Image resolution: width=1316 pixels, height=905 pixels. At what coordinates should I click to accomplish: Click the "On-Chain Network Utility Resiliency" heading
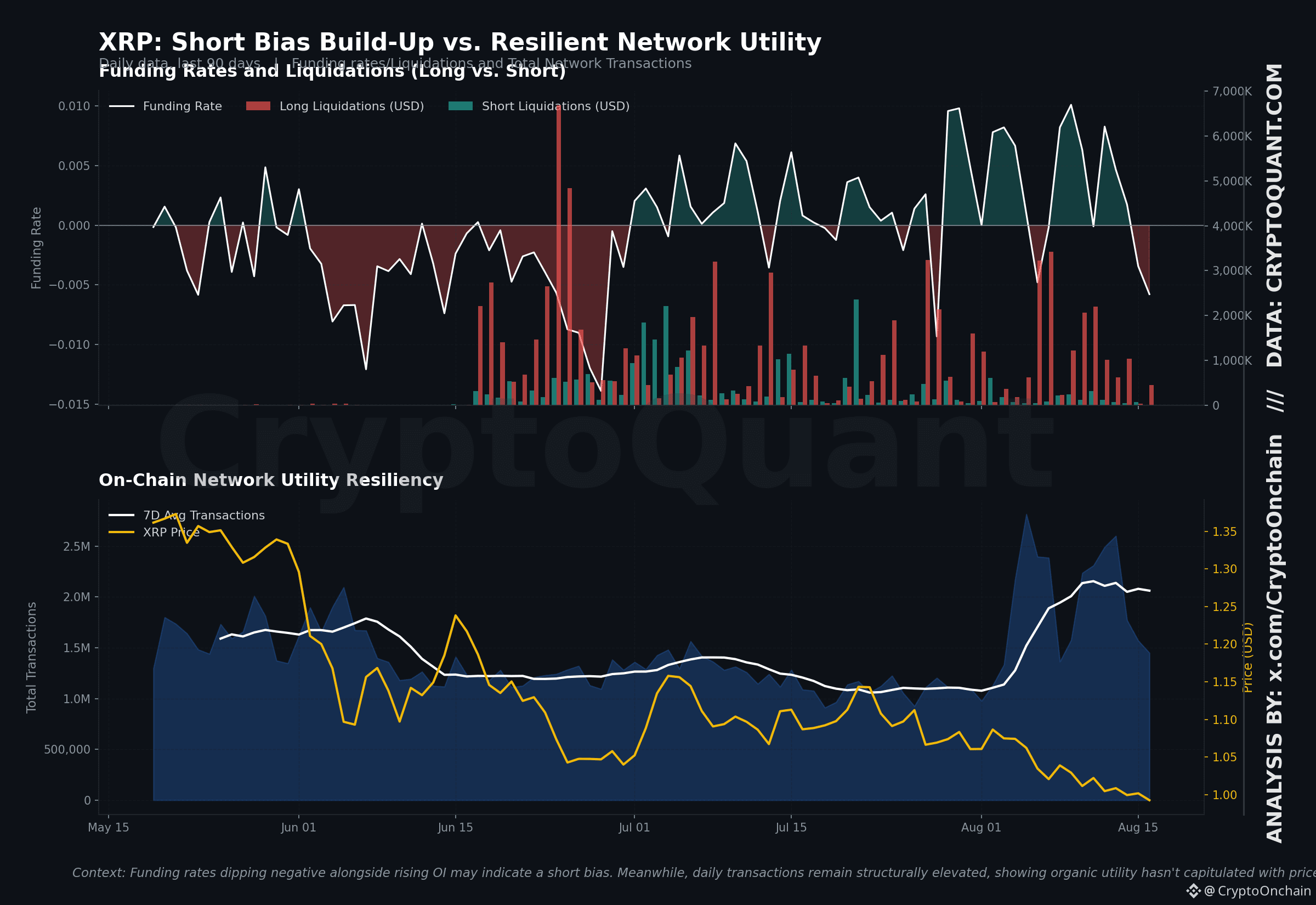pyautogui.click(x=271, y=480)
